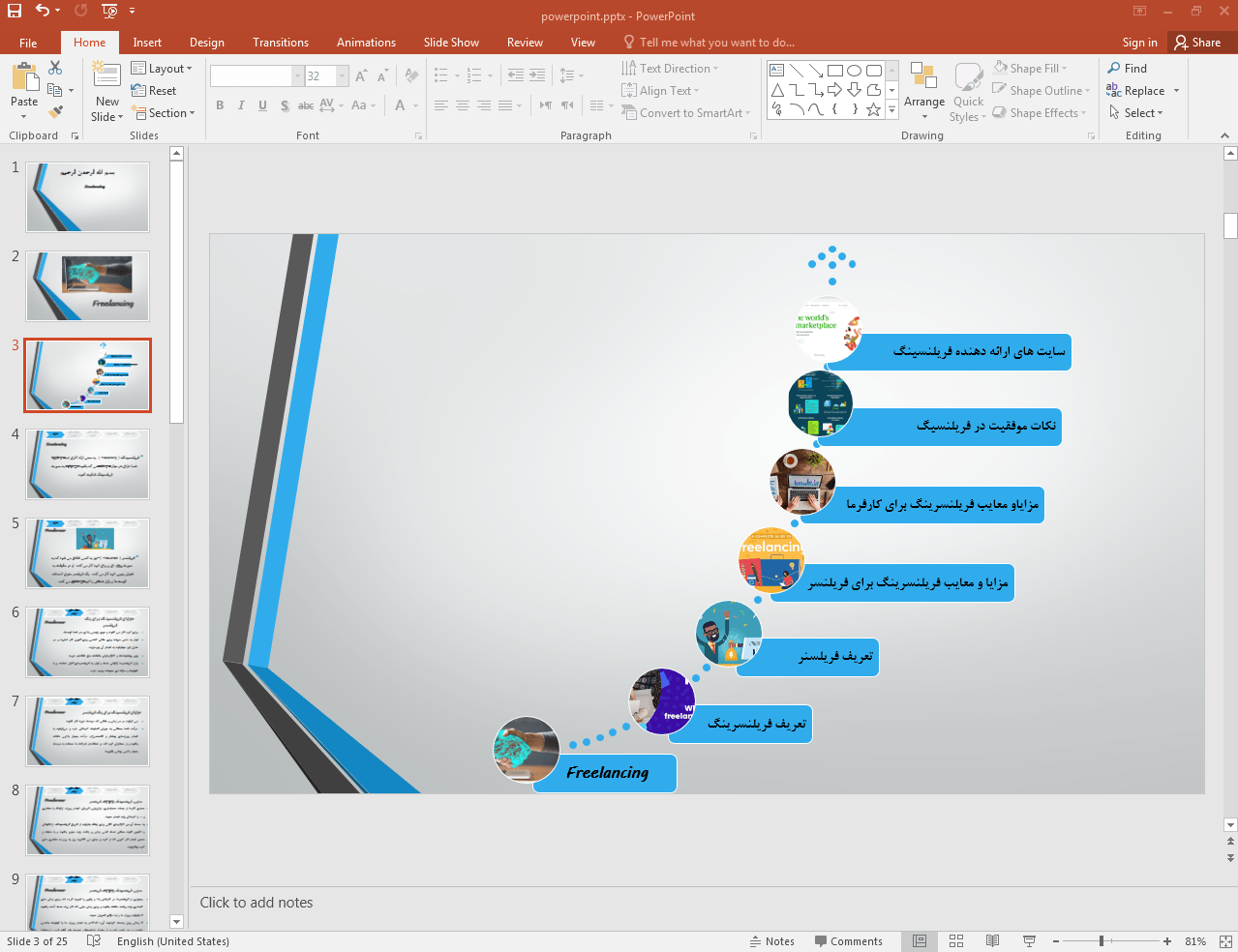Image resolution: width=1238 pixels, height=952 pixels.
Task: Click the Fit slide to window icon
Action: coord(1225,941)
